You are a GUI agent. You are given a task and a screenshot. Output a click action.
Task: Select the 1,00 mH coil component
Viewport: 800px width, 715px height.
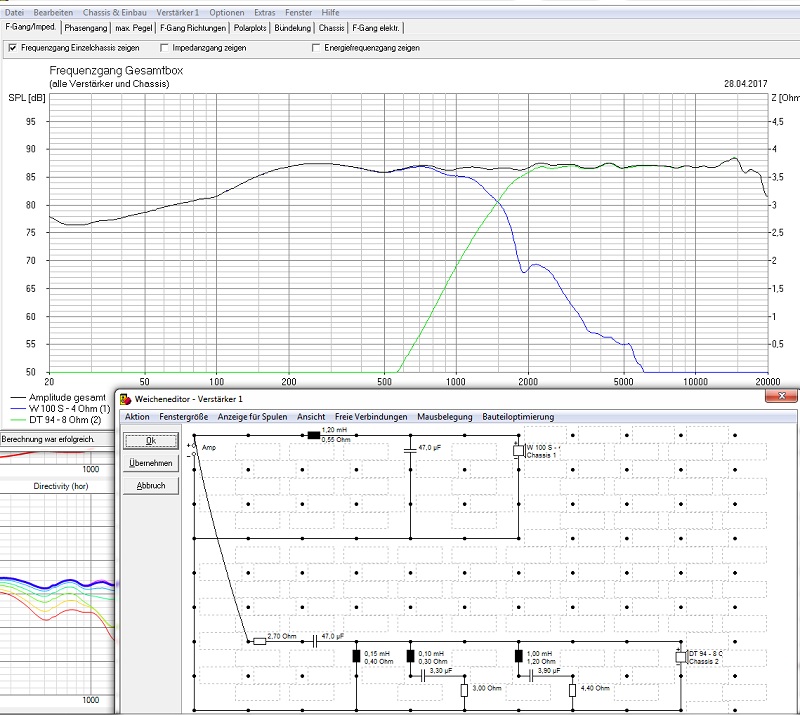tap(519, 656)
